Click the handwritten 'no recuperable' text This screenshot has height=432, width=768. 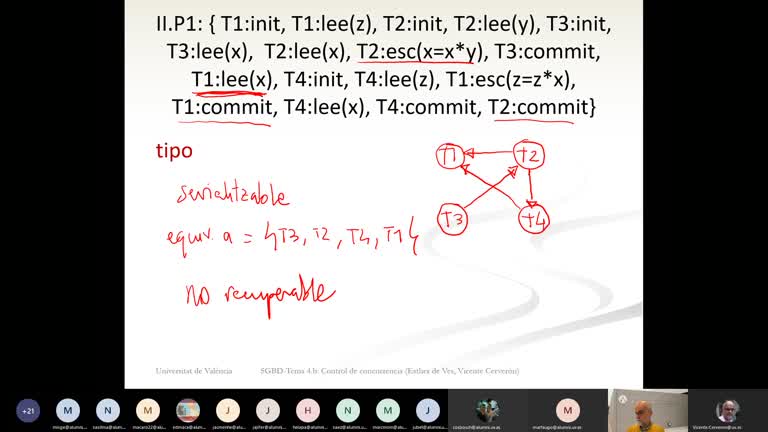tap(261, 294)
